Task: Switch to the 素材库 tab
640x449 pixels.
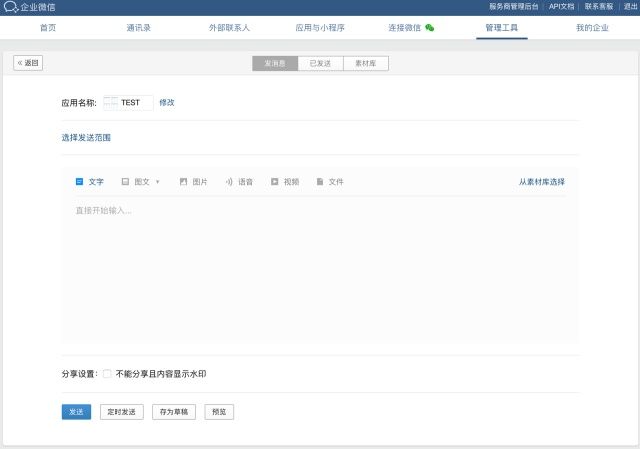Action: [366, 63]
